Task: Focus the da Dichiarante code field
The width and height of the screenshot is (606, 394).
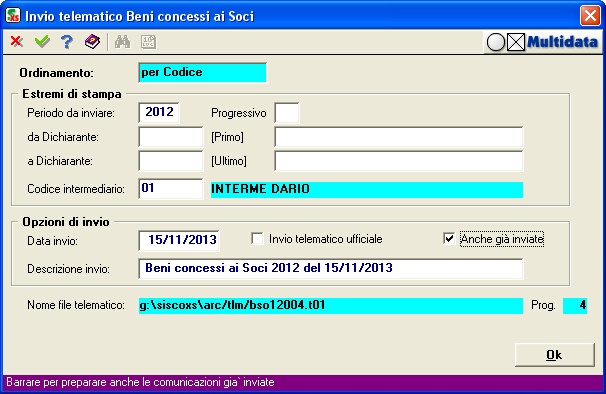Action: 170,137
